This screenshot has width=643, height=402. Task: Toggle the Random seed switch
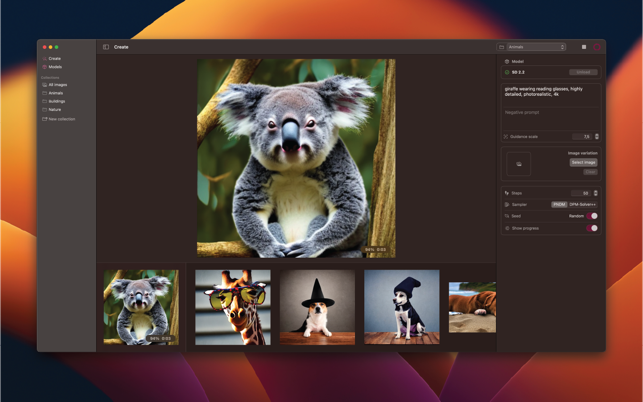point(592,216)
